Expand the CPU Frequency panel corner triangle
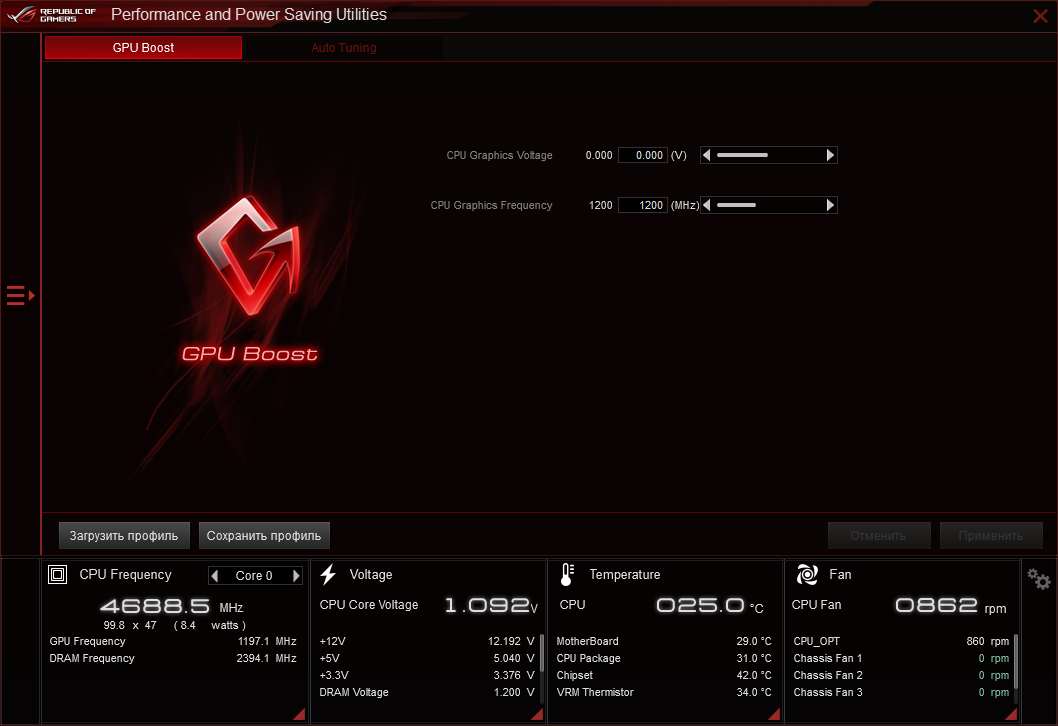 pos(300,715)
